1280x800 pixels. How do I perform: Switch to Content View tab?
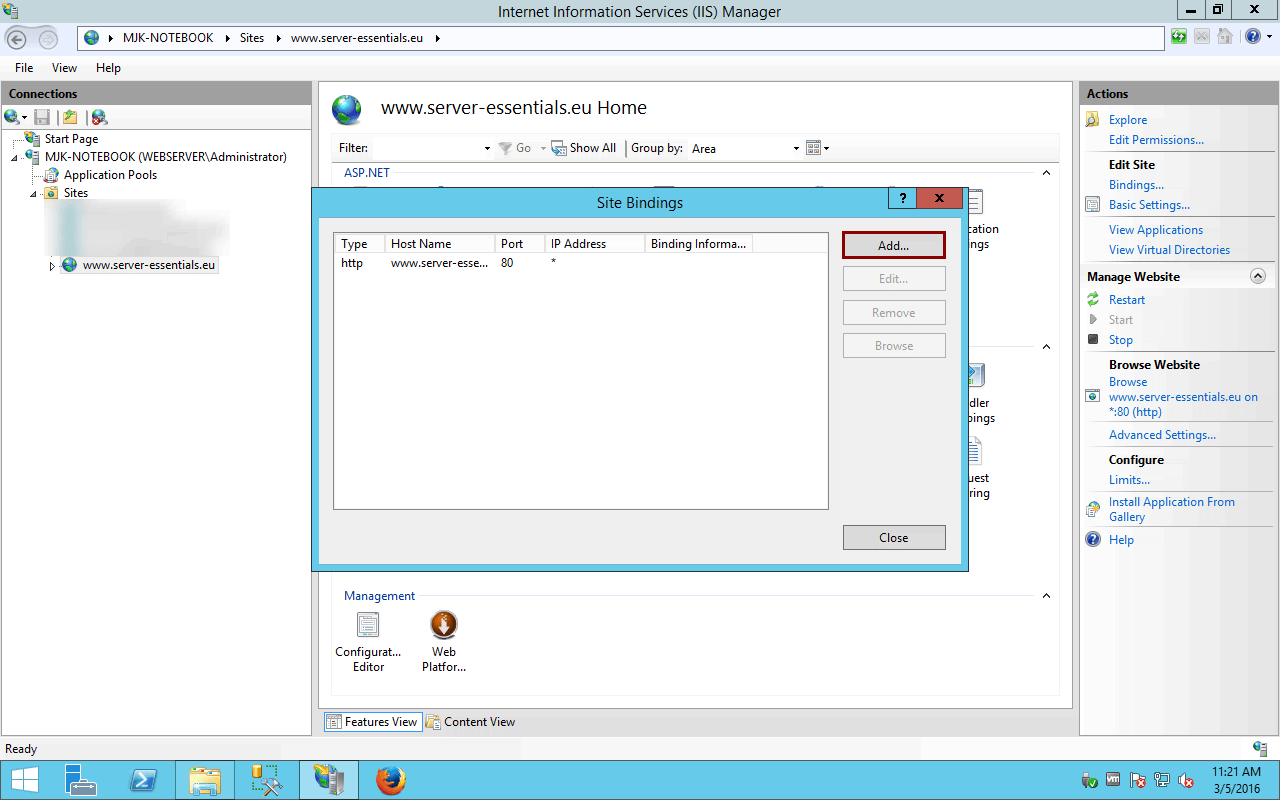(470, 722)
